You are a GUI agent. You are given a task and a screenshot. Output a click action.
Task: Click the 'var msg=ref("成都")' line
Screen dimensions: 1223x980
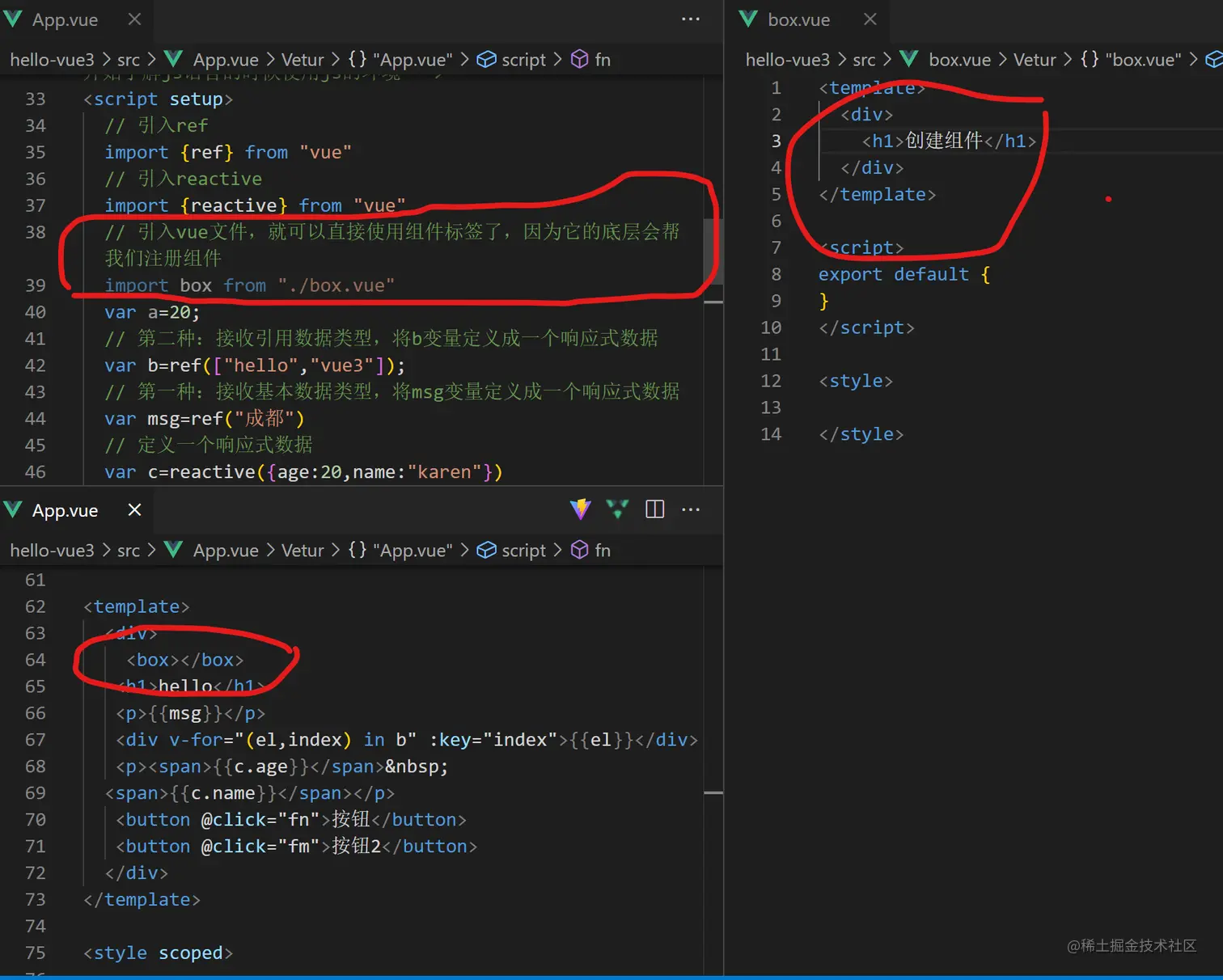[205, 419]
